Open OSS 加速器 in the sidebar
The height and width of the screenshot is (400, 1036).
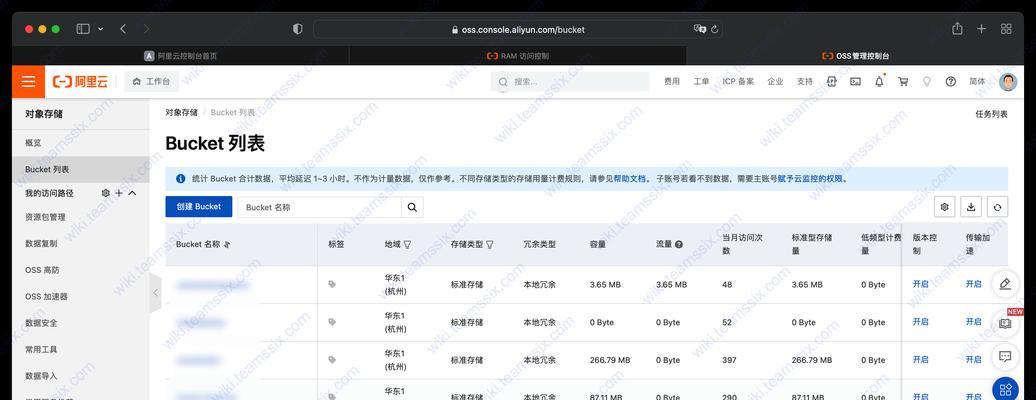(46, 296)
